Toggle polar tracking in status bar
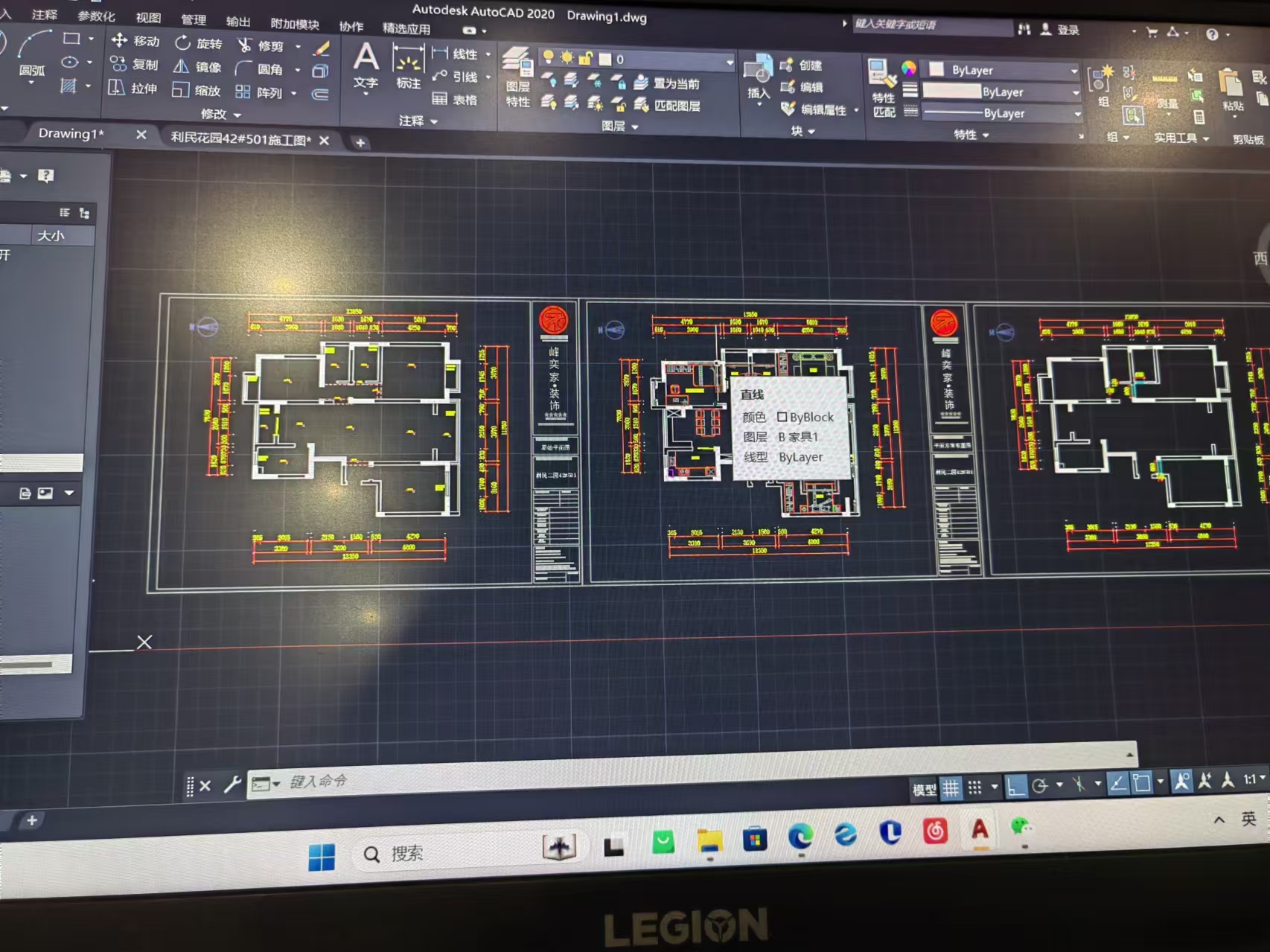The height and width of the screenshot is (952, 1270). [x=1041, y=786]
